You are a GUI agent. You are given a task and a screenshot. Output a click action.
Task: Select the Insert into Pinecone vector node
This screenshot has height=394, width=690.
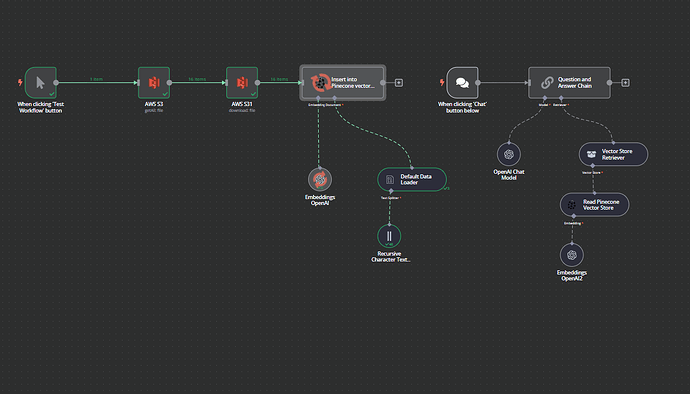(342, 82)
